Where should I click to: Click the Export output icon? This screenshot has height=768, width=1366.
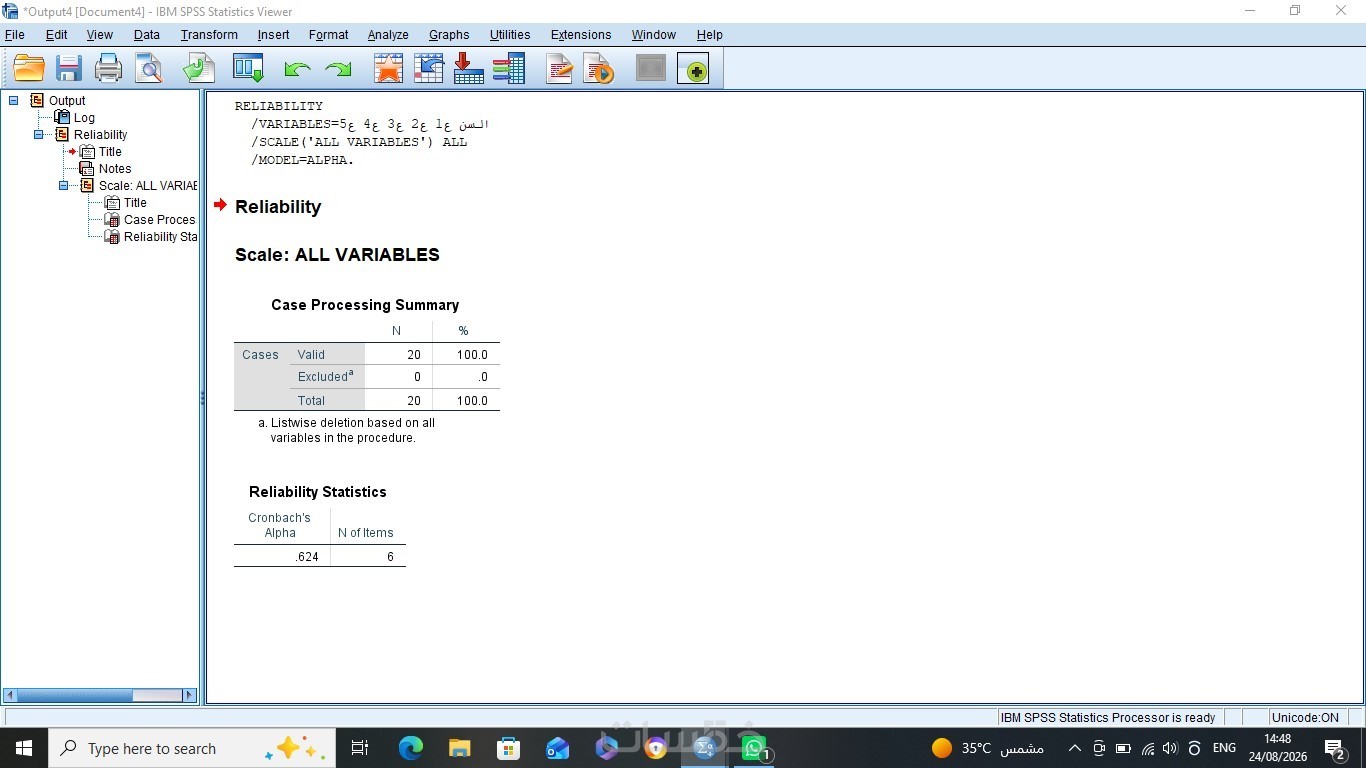[199, 69]
